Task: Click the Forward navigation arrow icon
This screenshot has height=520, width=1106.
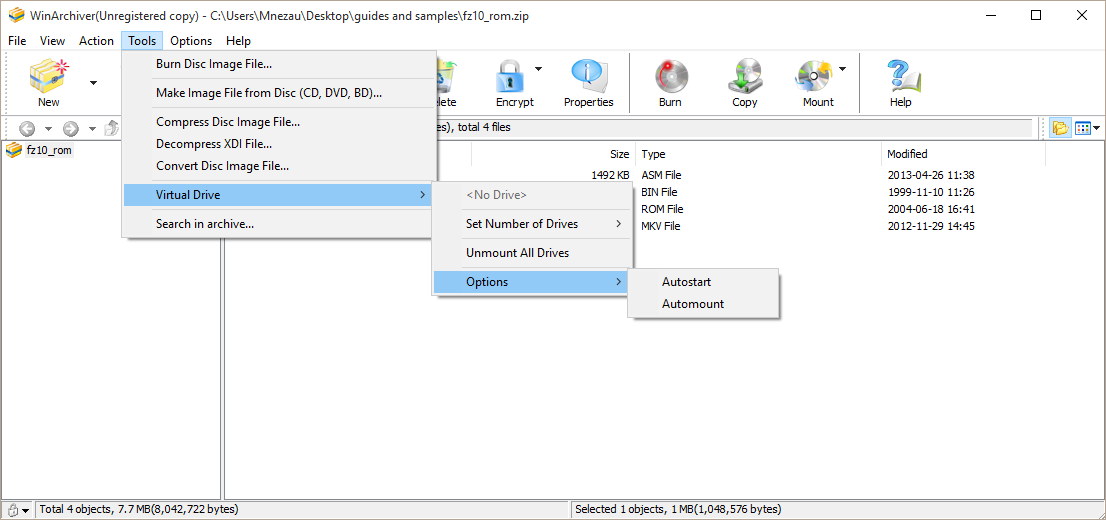Action: pos(71,128)
